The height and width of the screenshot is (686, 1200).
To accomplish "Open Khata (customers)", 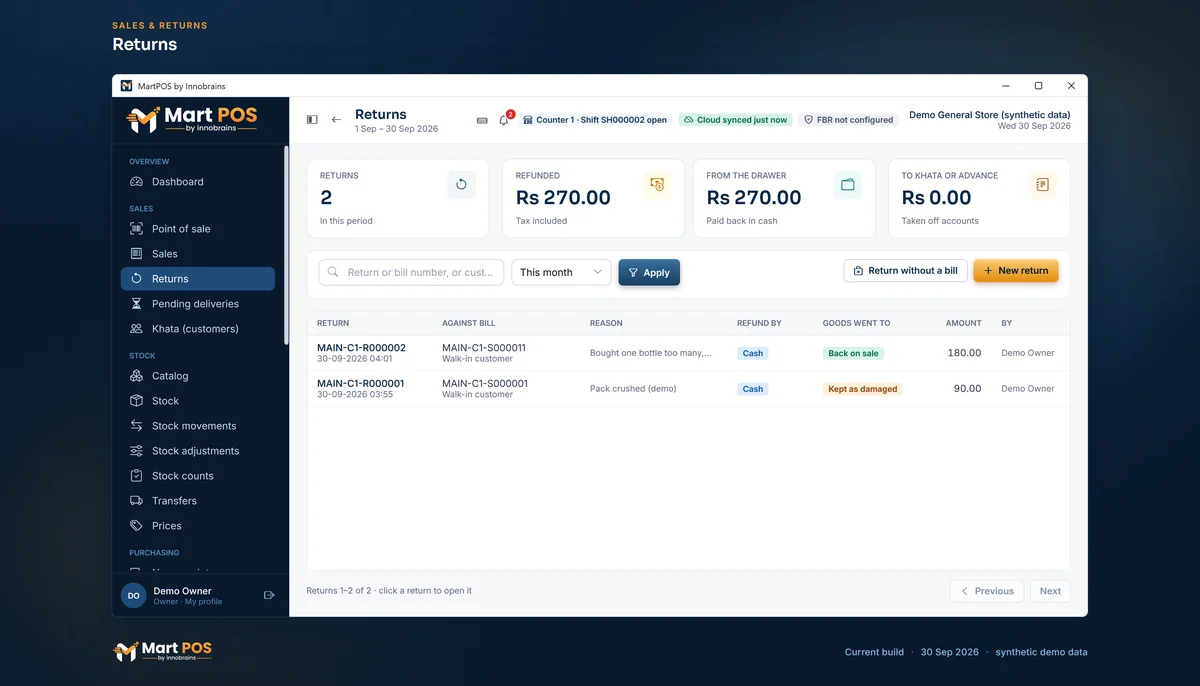I will pos(198,329).
